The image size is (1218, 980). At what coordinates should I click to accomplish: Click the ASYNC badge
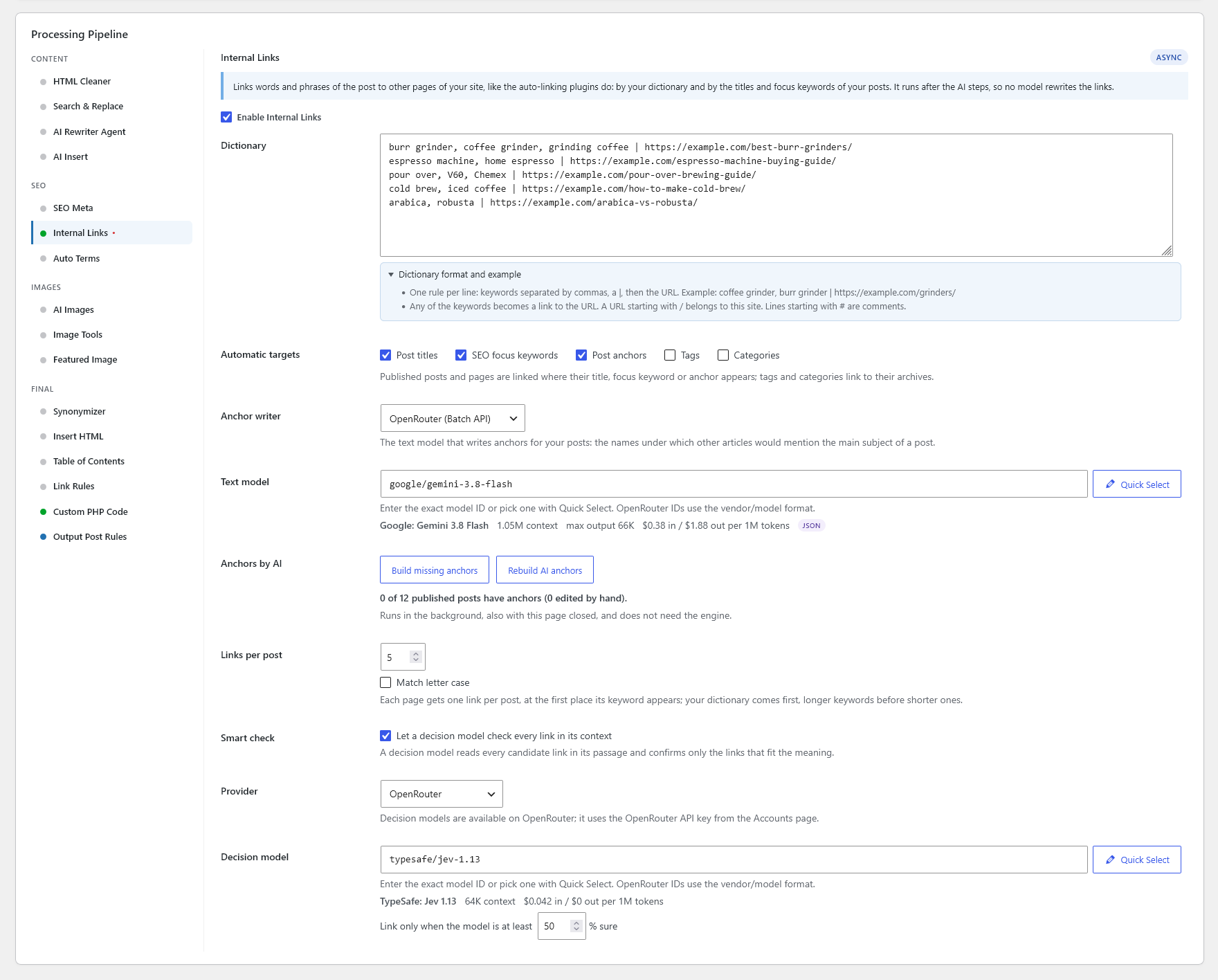click(1169, 57)
